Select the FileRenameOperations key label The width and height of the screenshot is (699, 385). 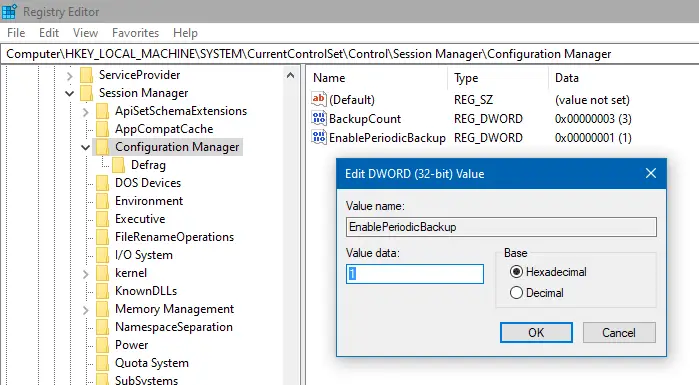tap(174, 237)
